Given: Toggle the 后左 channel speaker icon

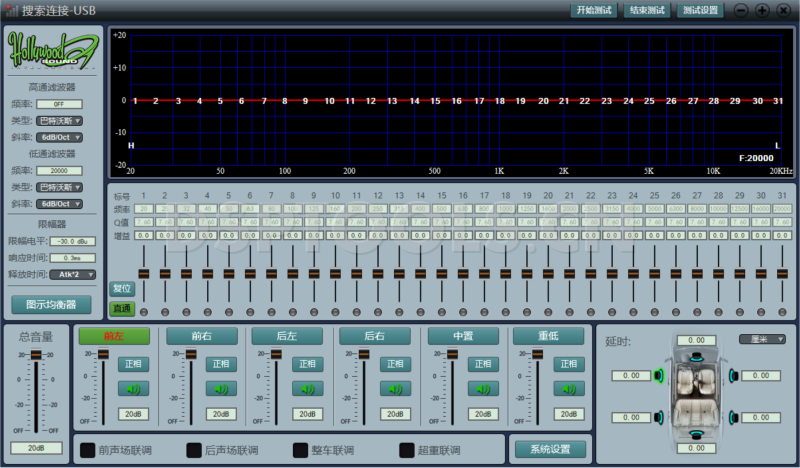Looking at the screenshot, I should (307, 389).
